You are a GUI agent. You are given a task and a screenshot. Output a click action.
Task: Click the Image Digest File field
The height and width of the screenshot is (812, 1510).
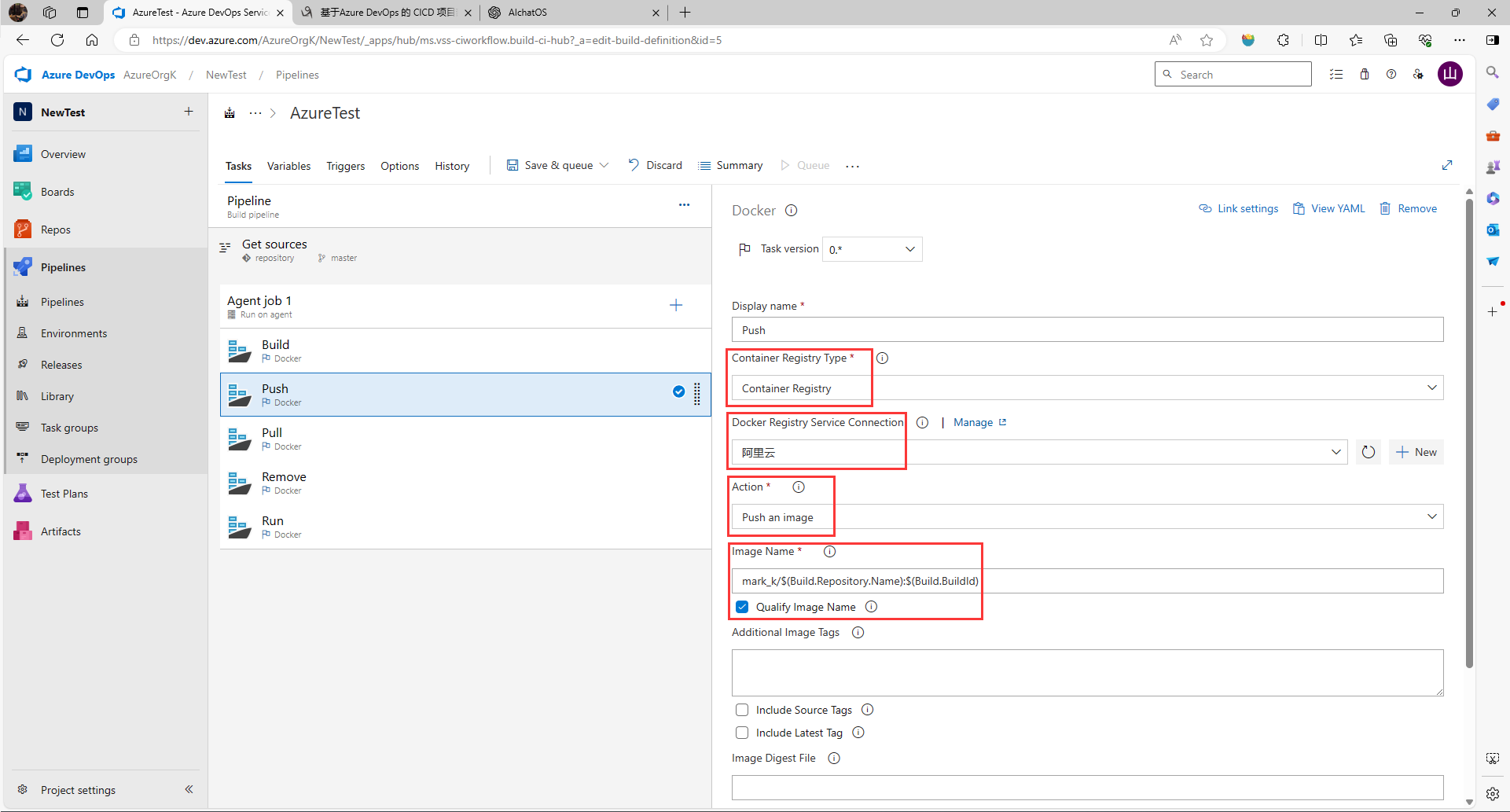[x=1088, y=788]
